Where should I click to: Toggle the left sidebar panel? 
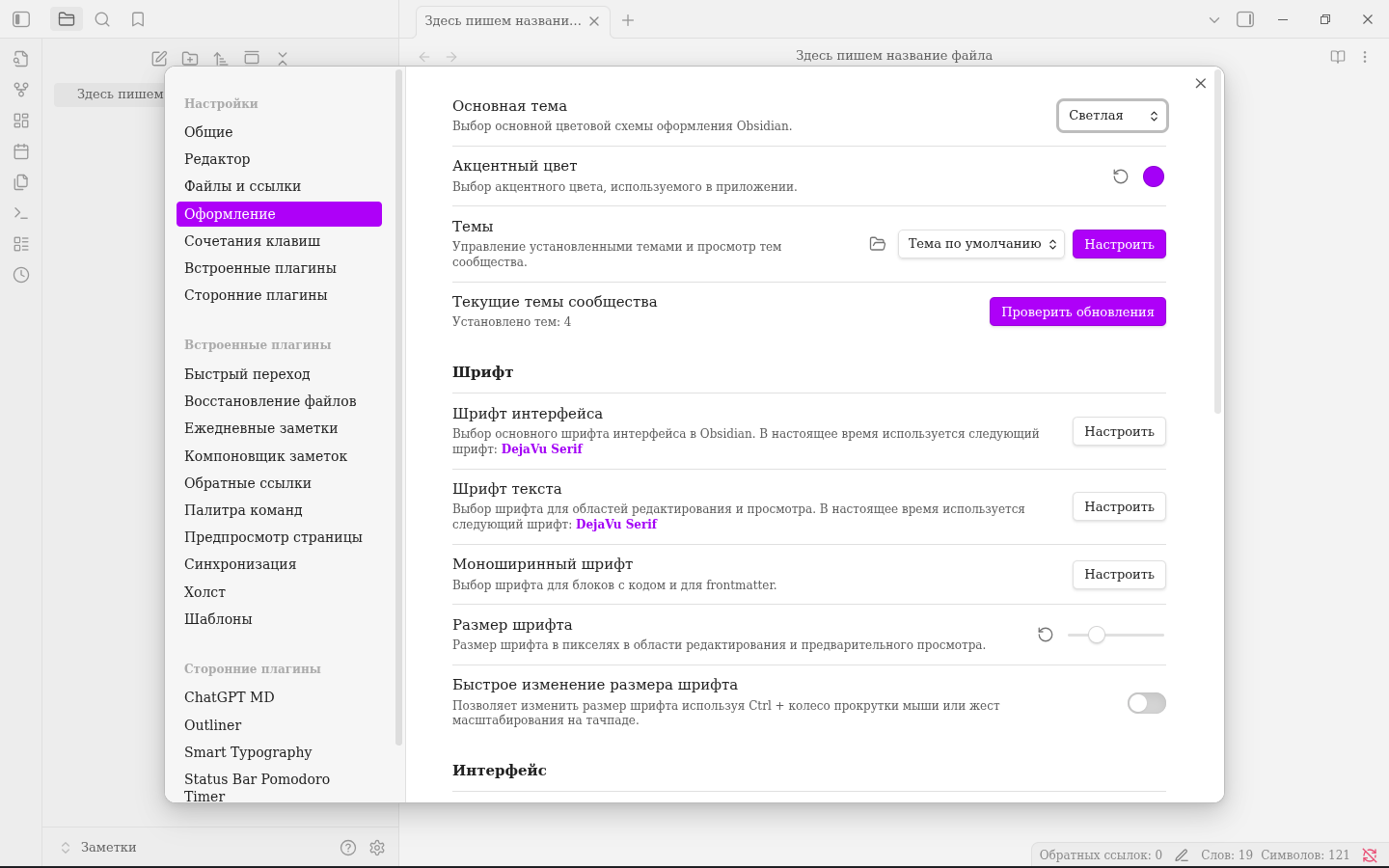point(21,19)
